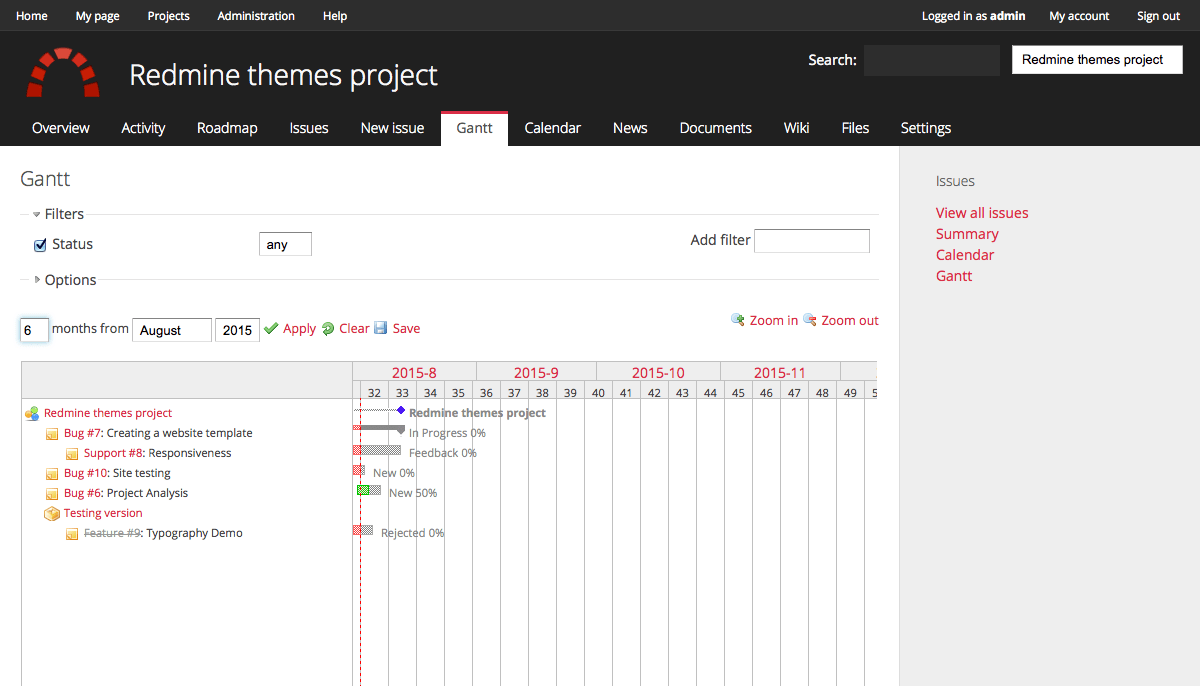Open the Settings tab

click(x=926, y=128)
